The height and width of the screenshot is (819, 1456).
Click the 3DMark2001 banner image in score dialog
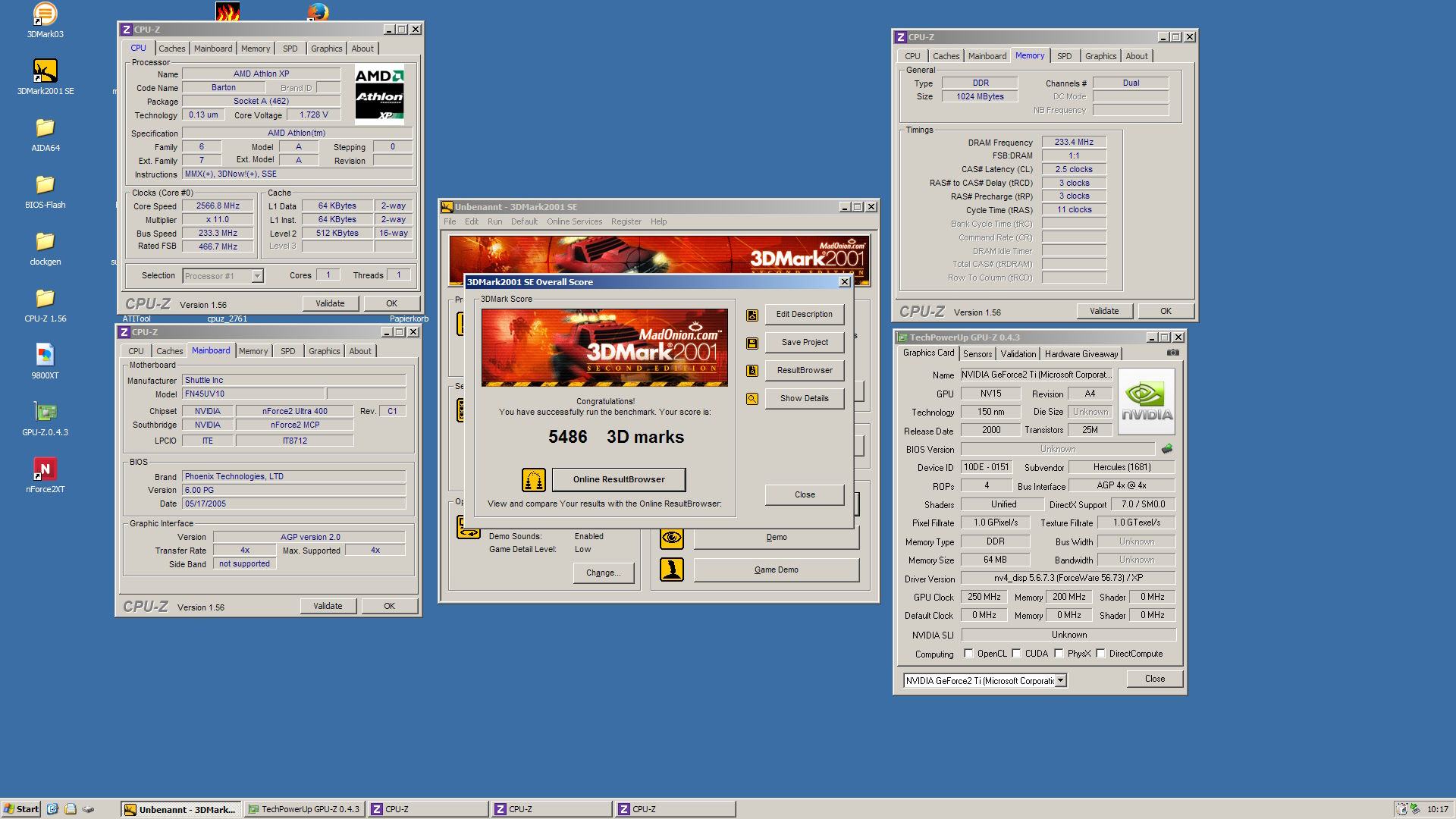(x=604, y=347)
